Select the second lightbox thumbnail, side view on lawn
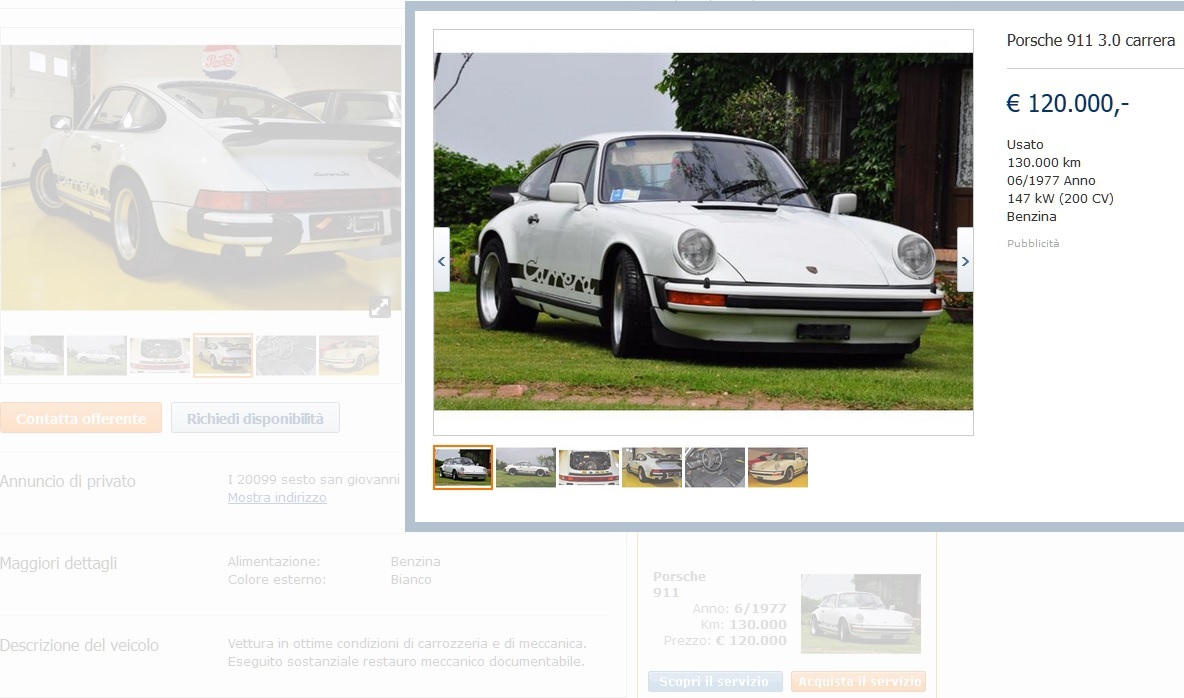1184x698 pixels. pos(526,467)
